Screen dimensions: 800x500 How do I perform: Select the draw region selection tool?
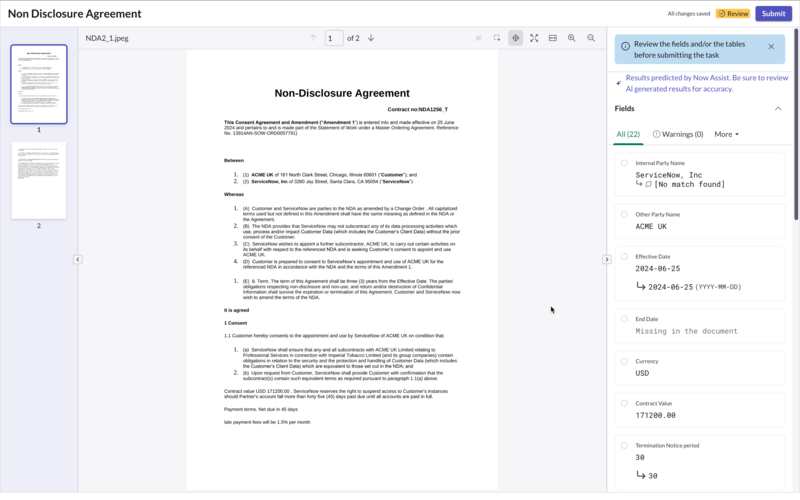point(497,38)
